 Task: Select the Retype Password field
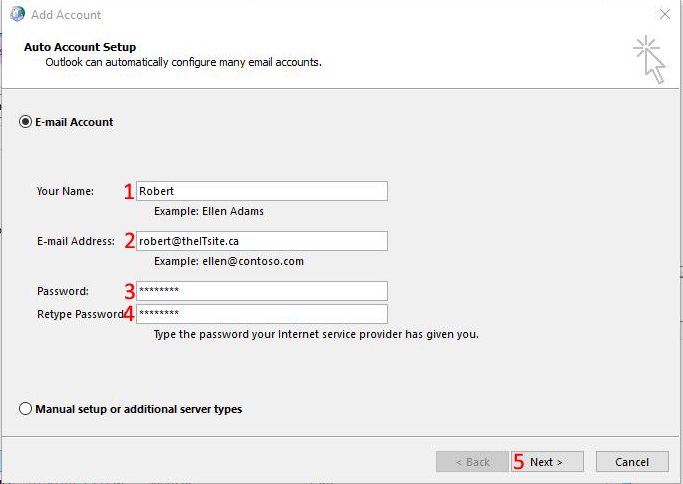pyautogui.click(x=261, y=314)
